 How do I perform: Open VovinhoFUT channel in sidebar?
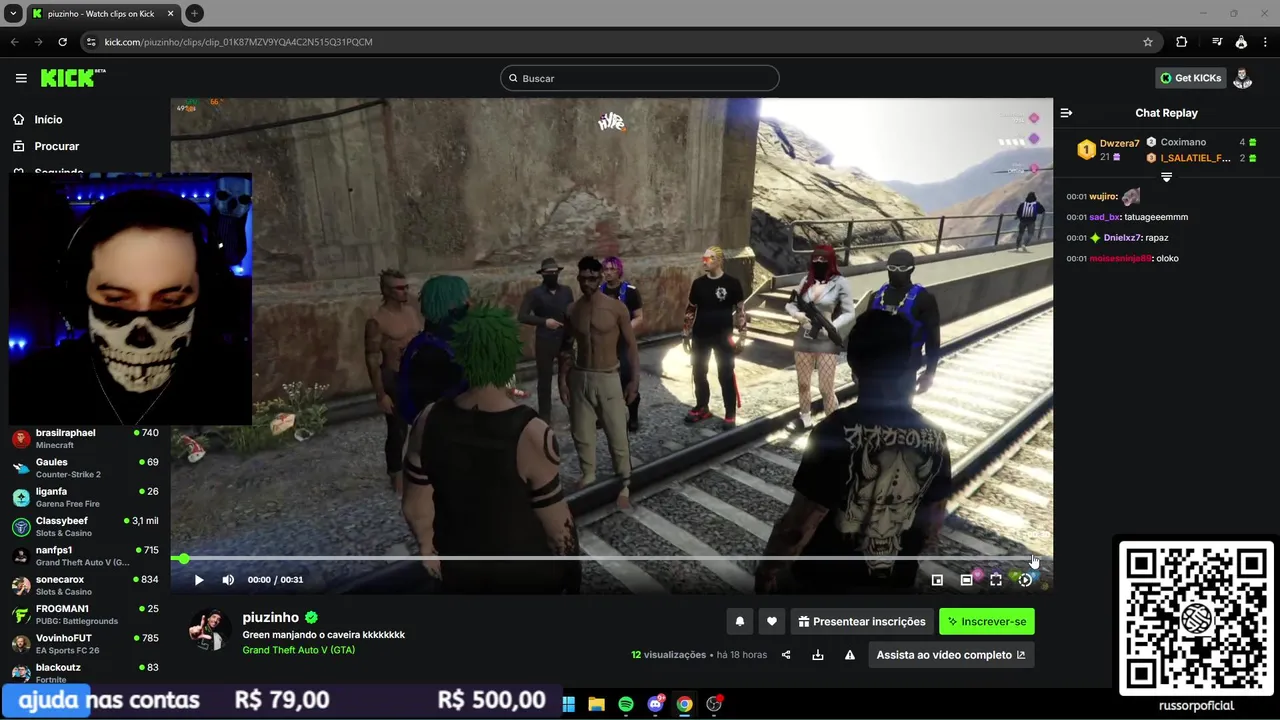click(x=85, y=644)
